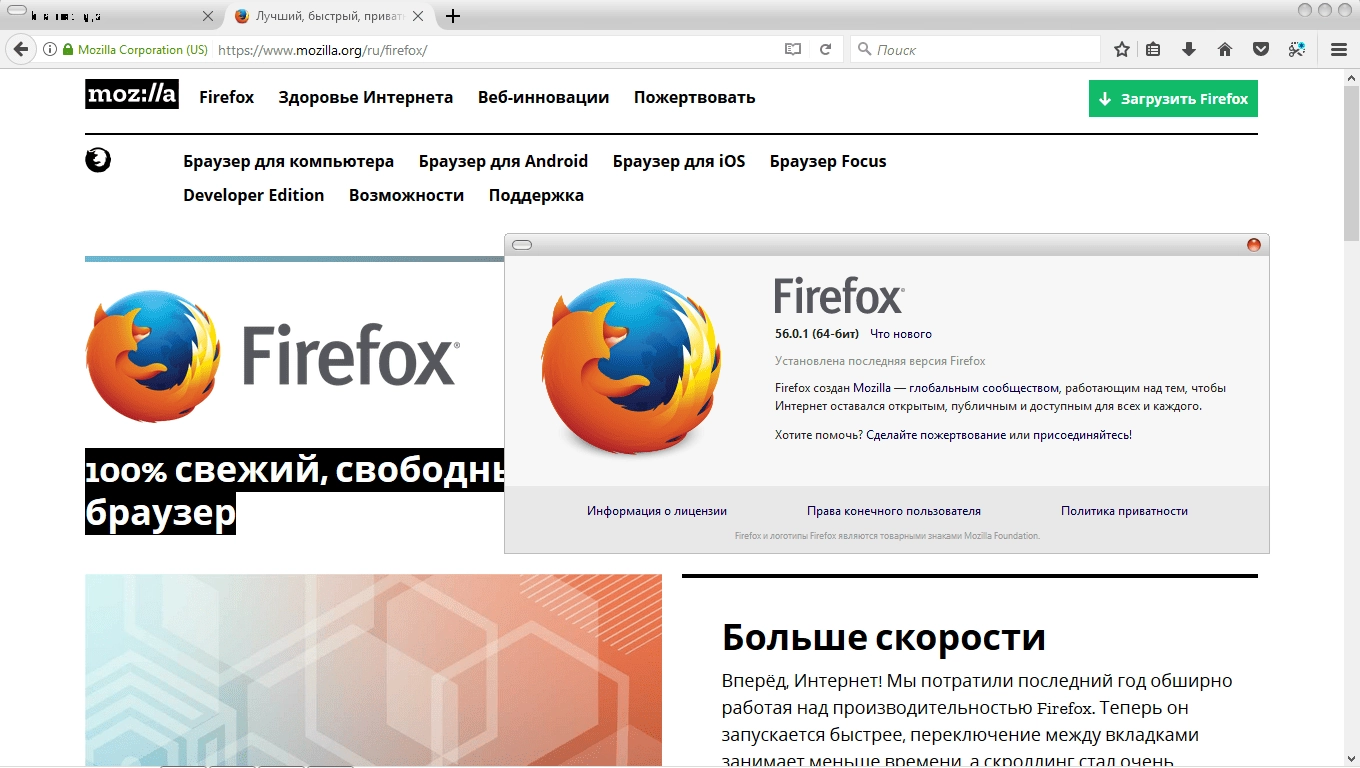Open Developer Edition link
The image size is (1360, 768).
coord(254,195)
